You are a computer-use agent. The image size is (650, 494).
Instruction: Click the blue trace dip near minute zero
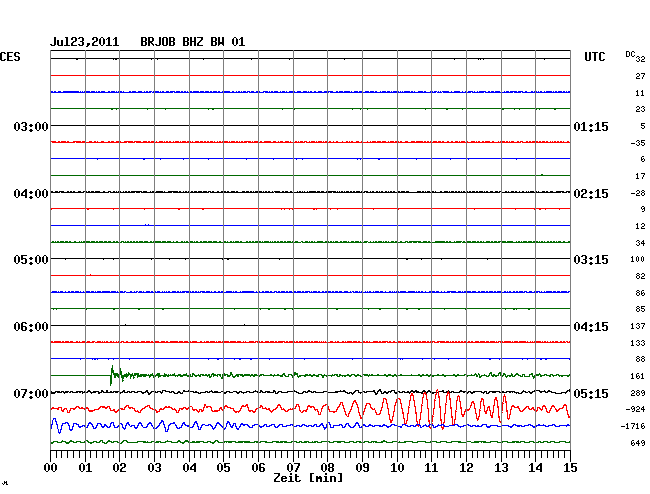click(x=59, y=431)
